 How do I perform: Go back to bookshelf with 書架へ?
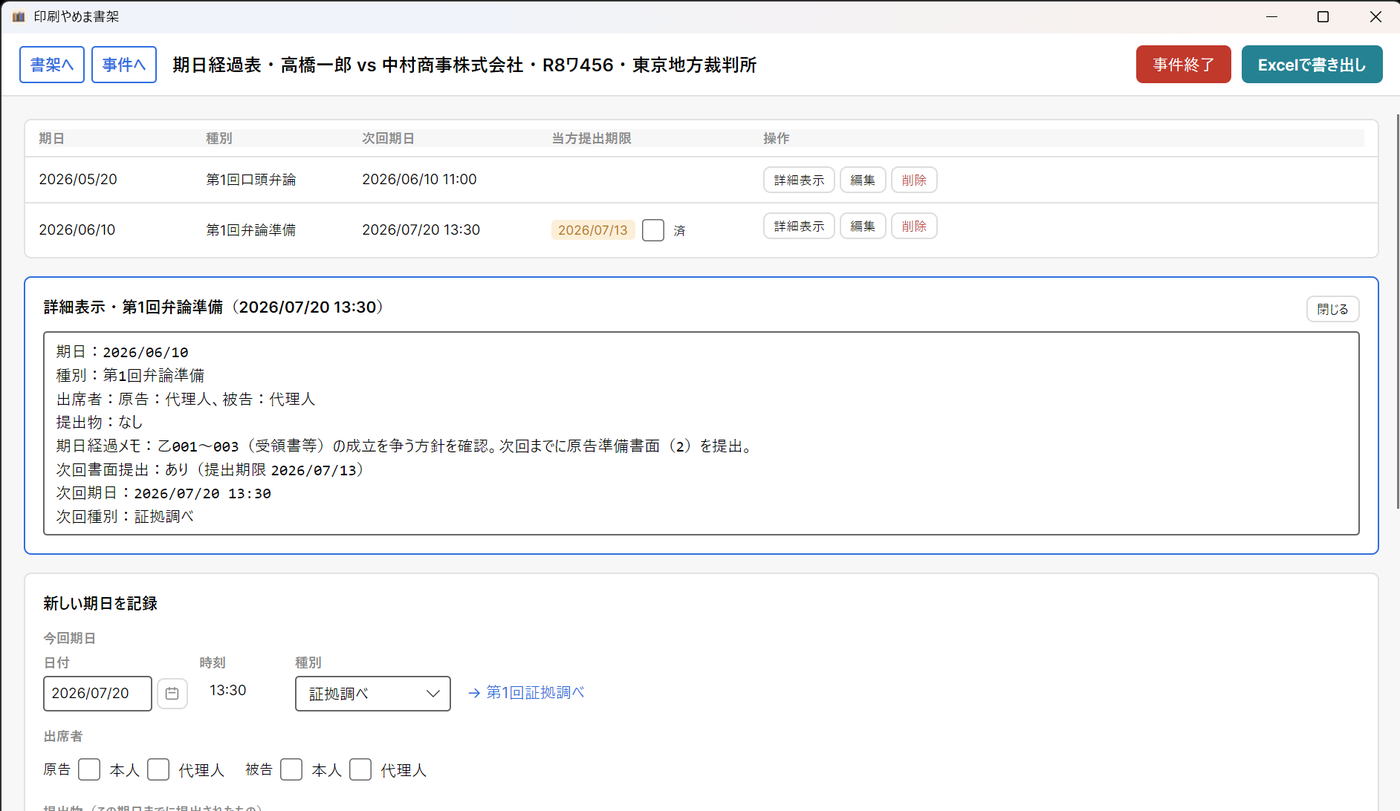pos(52,65)
